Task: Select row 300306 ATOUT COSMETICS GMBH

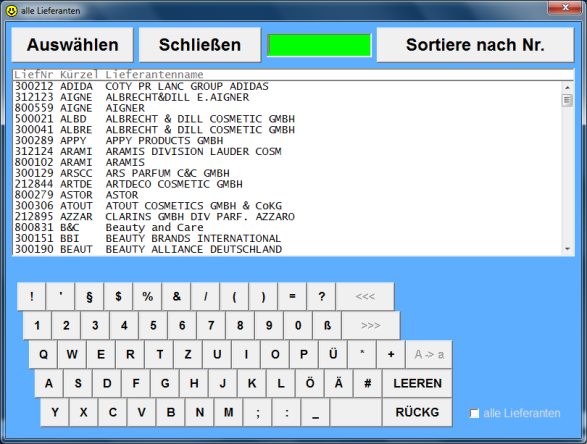Action: (x=288, y=206)
